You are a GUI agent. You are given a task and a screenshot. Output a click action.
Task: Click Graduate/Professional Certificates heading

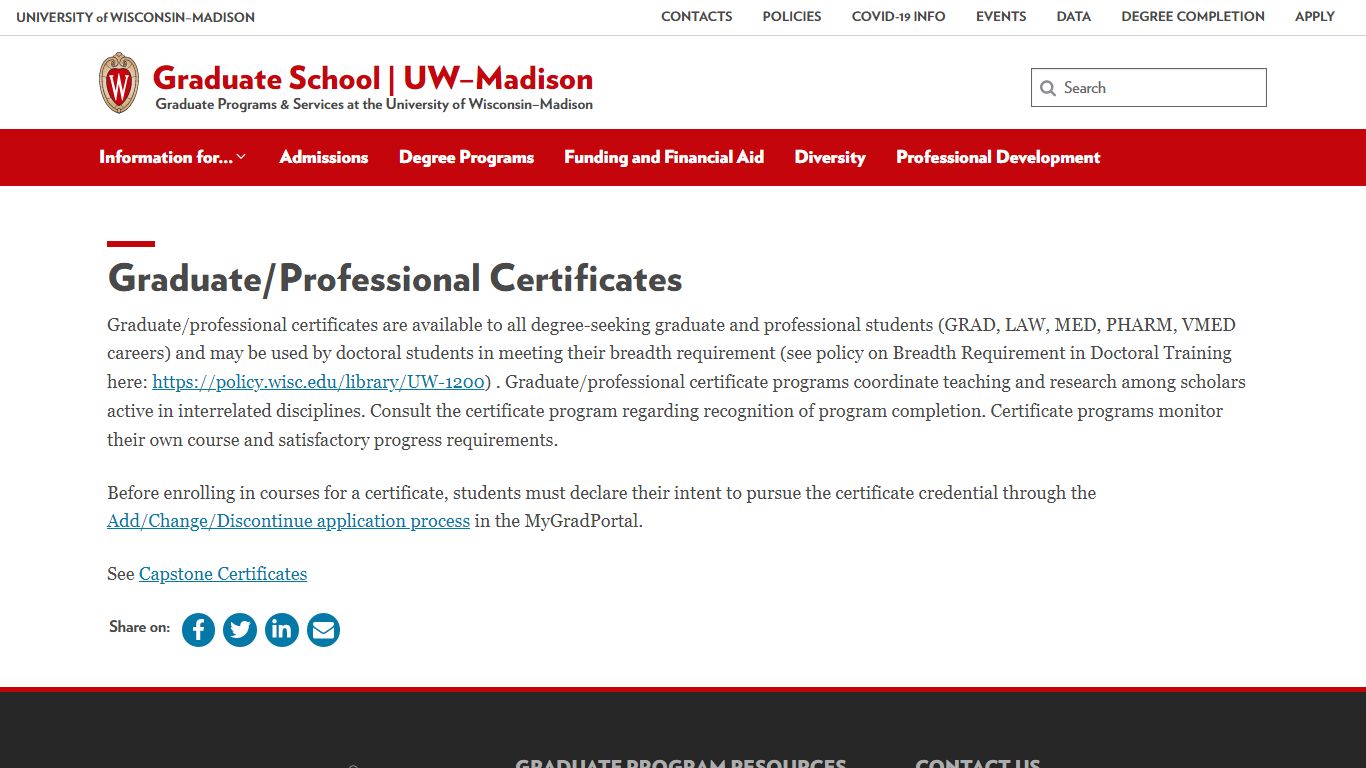click(395, 278)
